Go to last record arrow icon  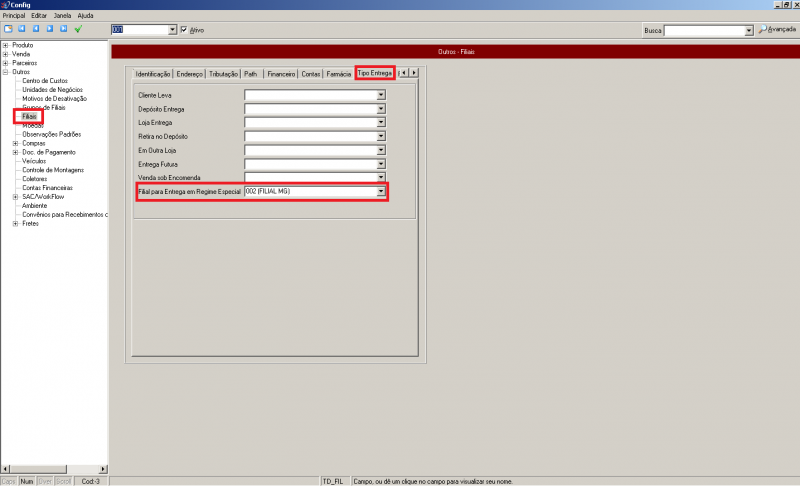[x=62, y=30]
